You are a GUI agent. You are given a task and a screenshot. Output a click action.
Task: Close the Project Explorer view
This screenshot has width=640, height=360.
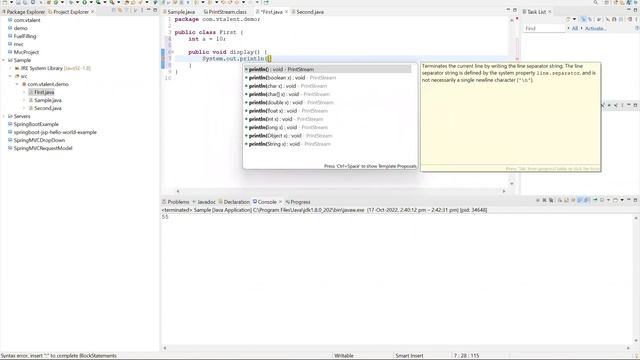(93, 12)
